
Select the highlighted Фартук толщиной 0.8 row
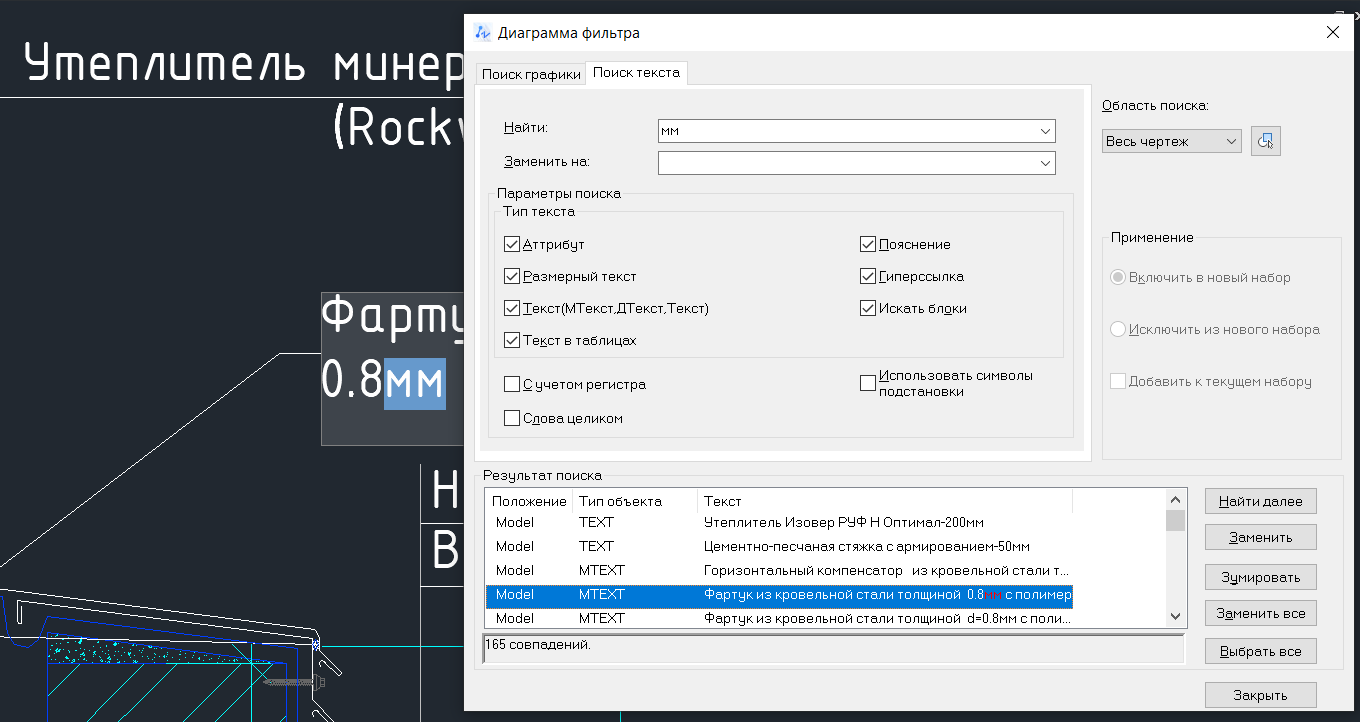point(779,595)
